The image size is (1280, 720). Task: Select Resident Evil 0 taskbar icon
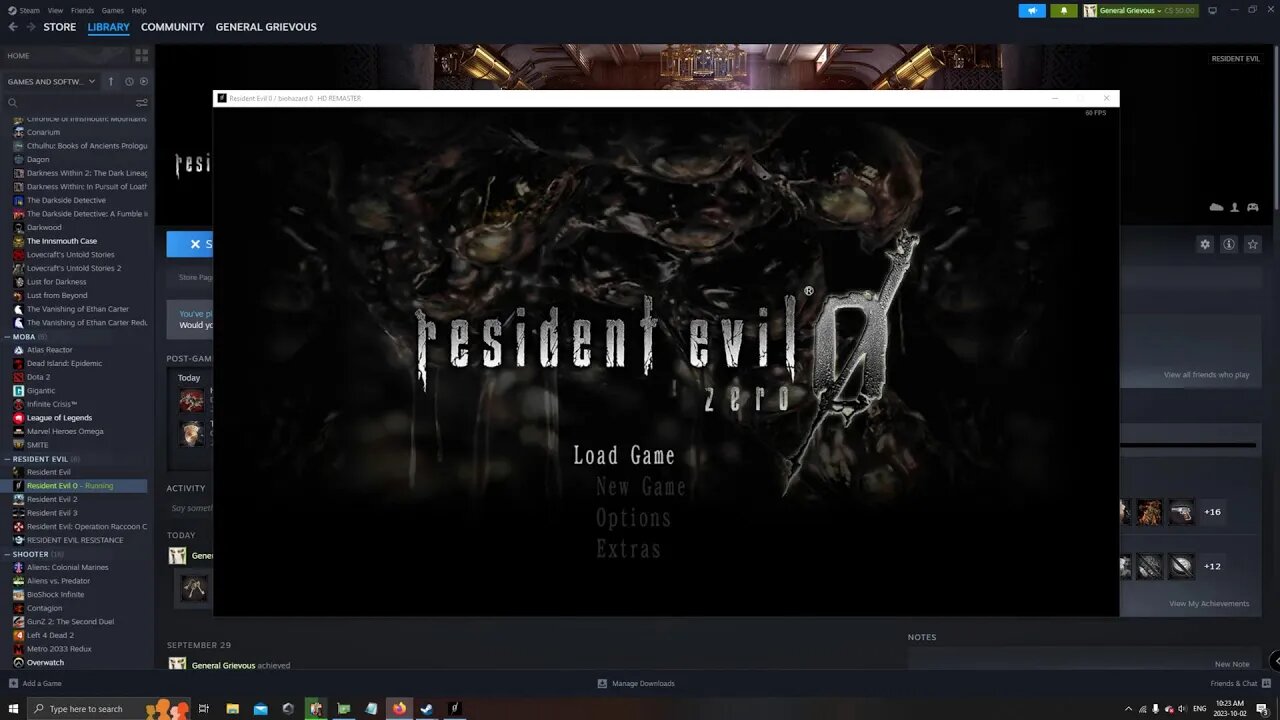click(x=455, y=708)
